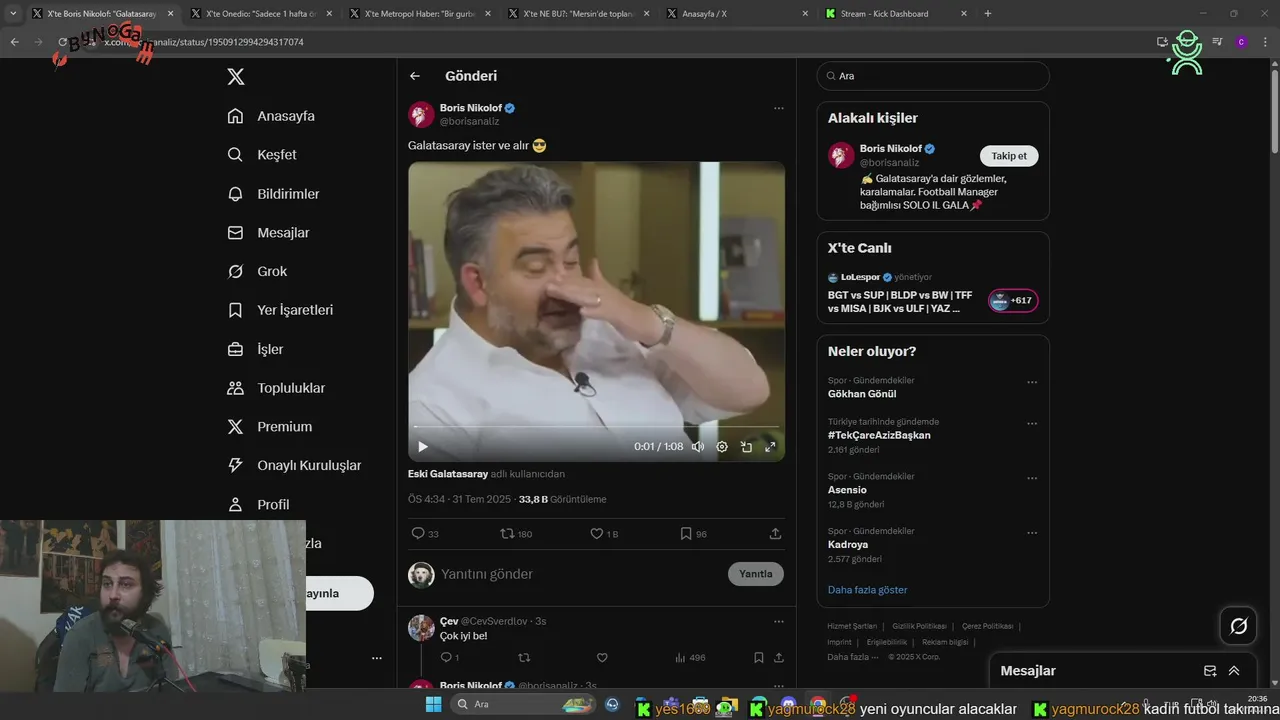Open the main post's three-dot menu

[x=778, y=108]
